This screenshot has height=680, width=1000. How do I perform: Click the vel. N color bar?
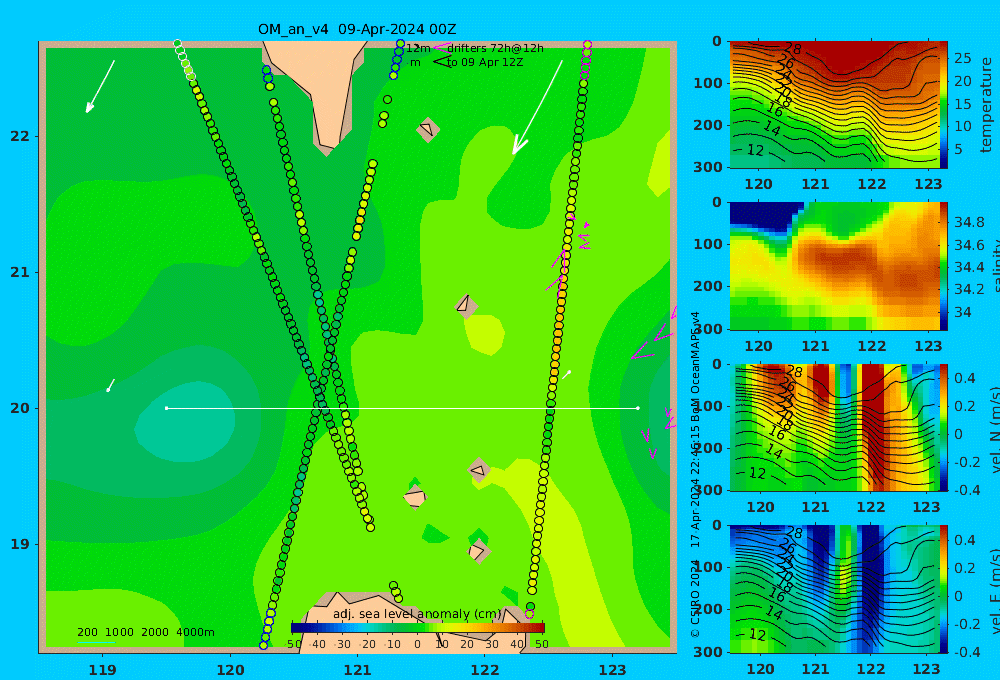[944, 427]
